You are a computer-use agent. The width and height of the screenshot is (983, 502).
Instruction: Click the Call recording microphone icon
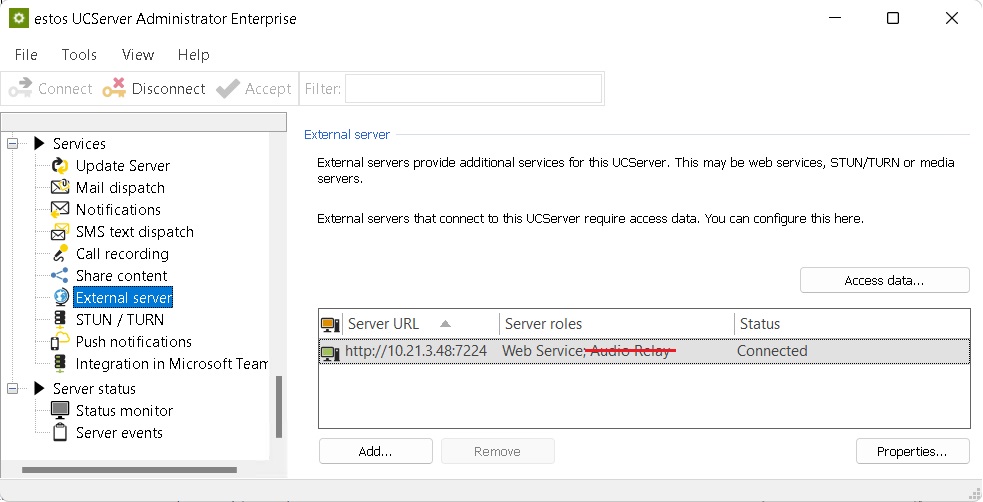point(60,254)
